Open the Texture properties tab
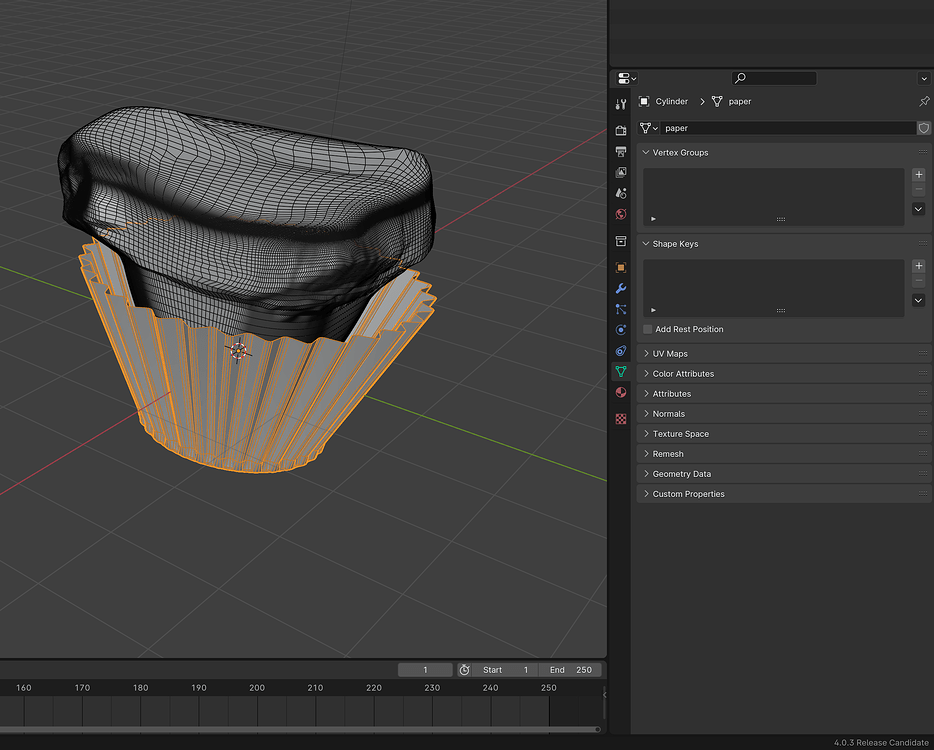This screenshot has width=934, height=750. pyautogui.click(x=621, y=419)
